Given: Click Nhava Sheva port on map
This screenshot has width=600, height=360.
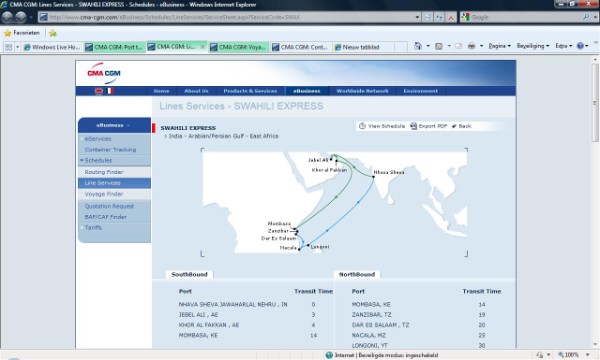Looking at the screenshot, I should [x=374, y=177].
